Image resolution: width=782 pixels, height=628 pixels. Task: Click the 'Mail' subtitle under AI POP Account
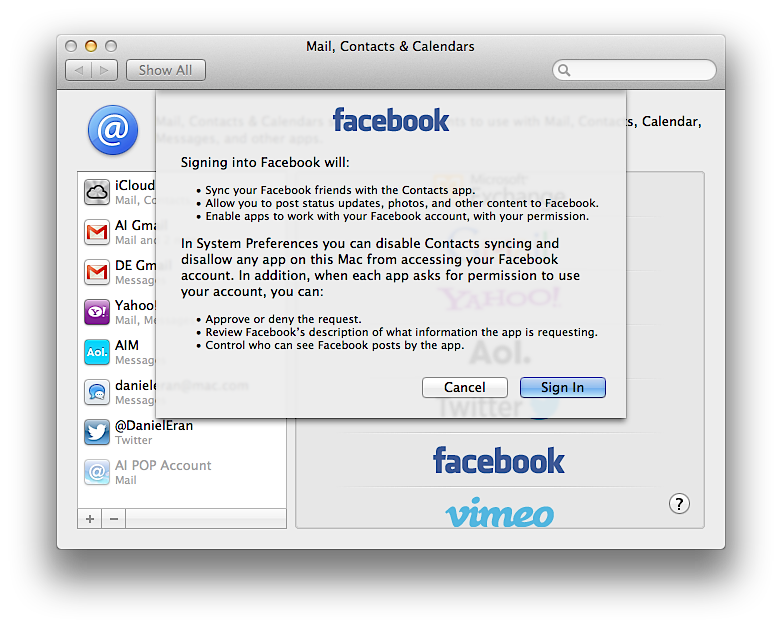pos(126,480)
